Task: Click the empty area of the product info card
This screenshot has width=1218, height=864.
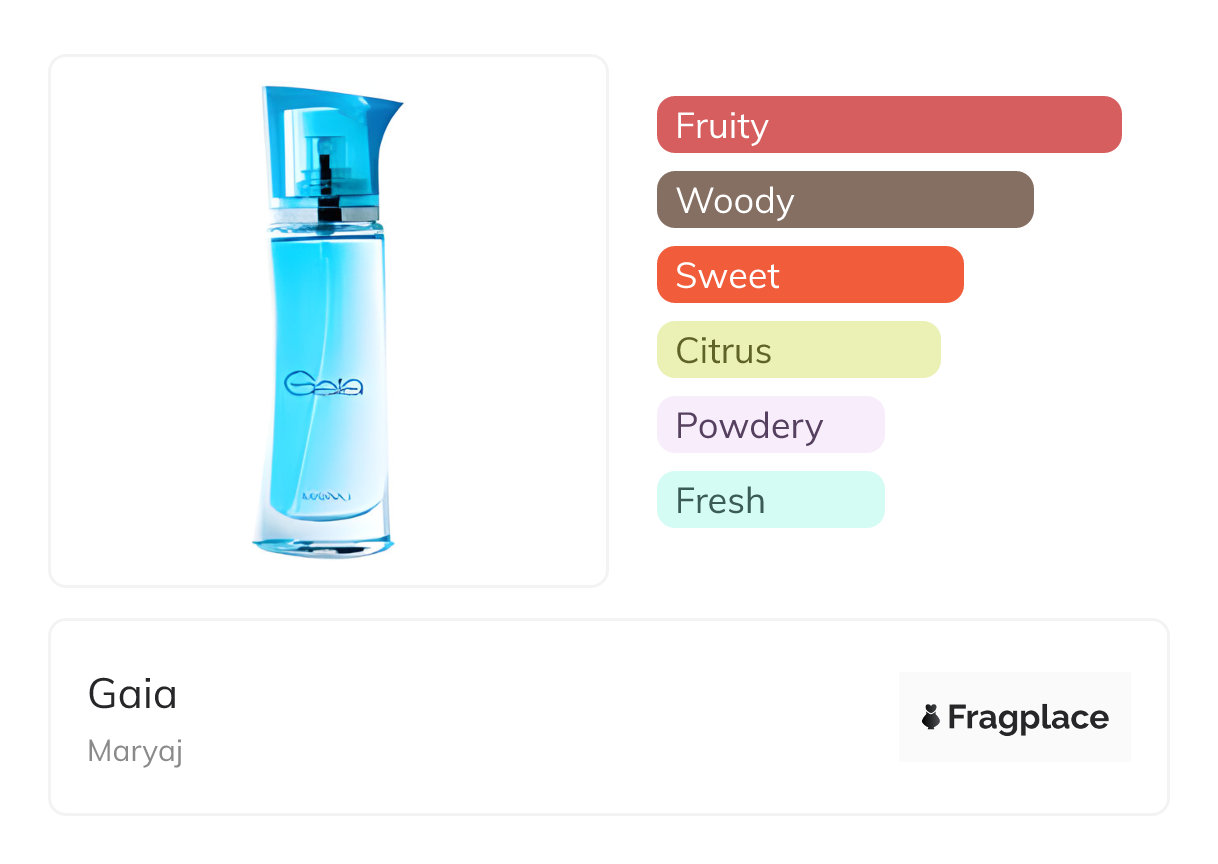Action: [540, 717]
